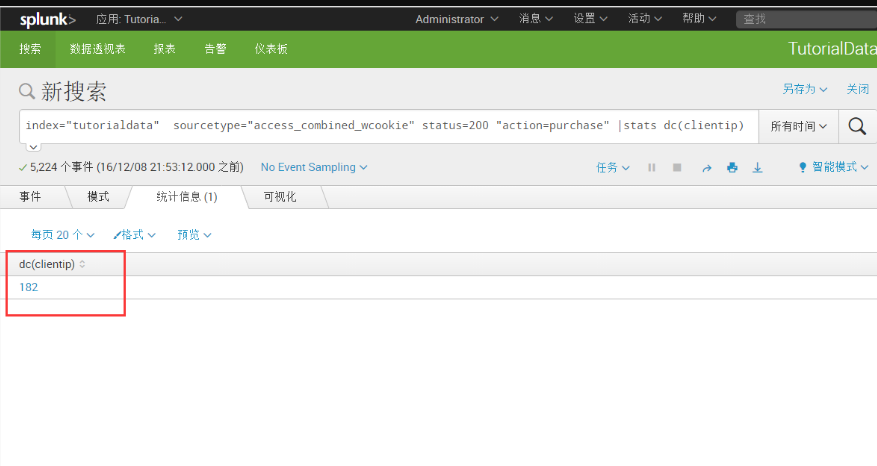Open the 另存为 dropdown
This screenshot has height=466, width=877.
pos(804,89)
